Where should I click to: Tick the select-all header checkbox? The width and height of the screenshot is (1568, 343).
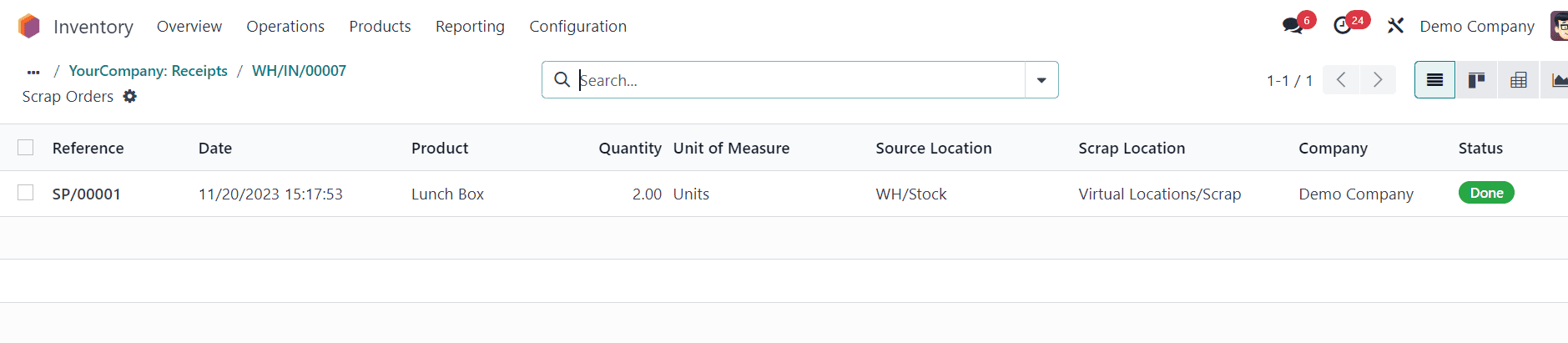[x=26, y=148]
